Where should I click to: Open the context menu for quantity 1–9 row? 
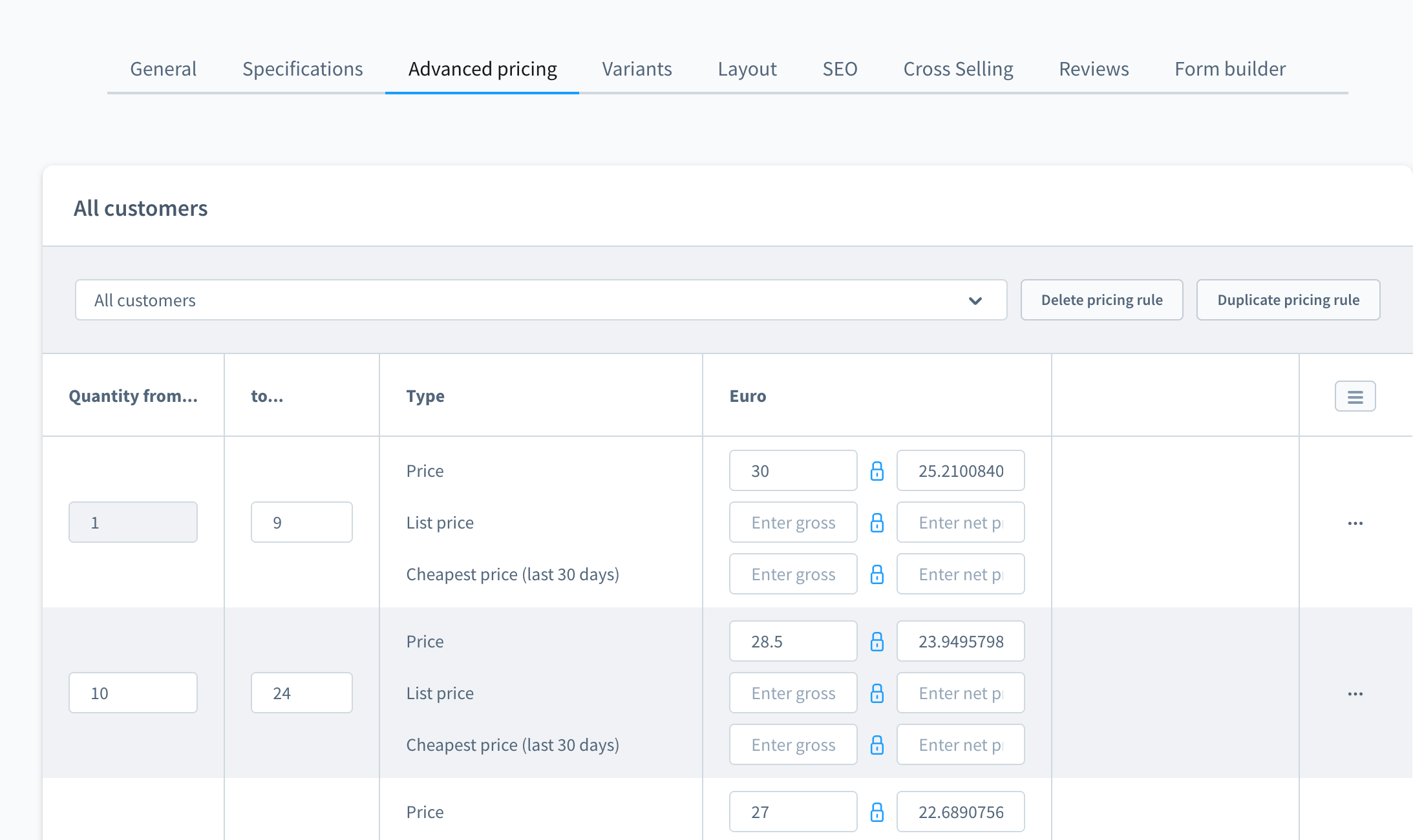point(1355,523)
